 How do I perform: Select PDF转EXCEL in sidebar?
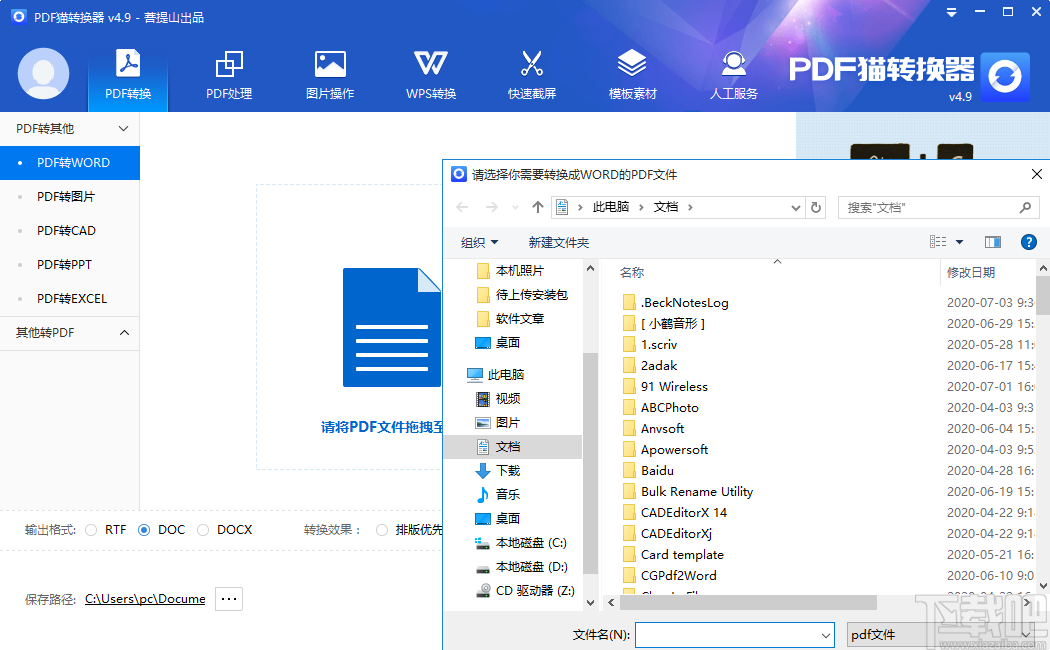[70, 299]
